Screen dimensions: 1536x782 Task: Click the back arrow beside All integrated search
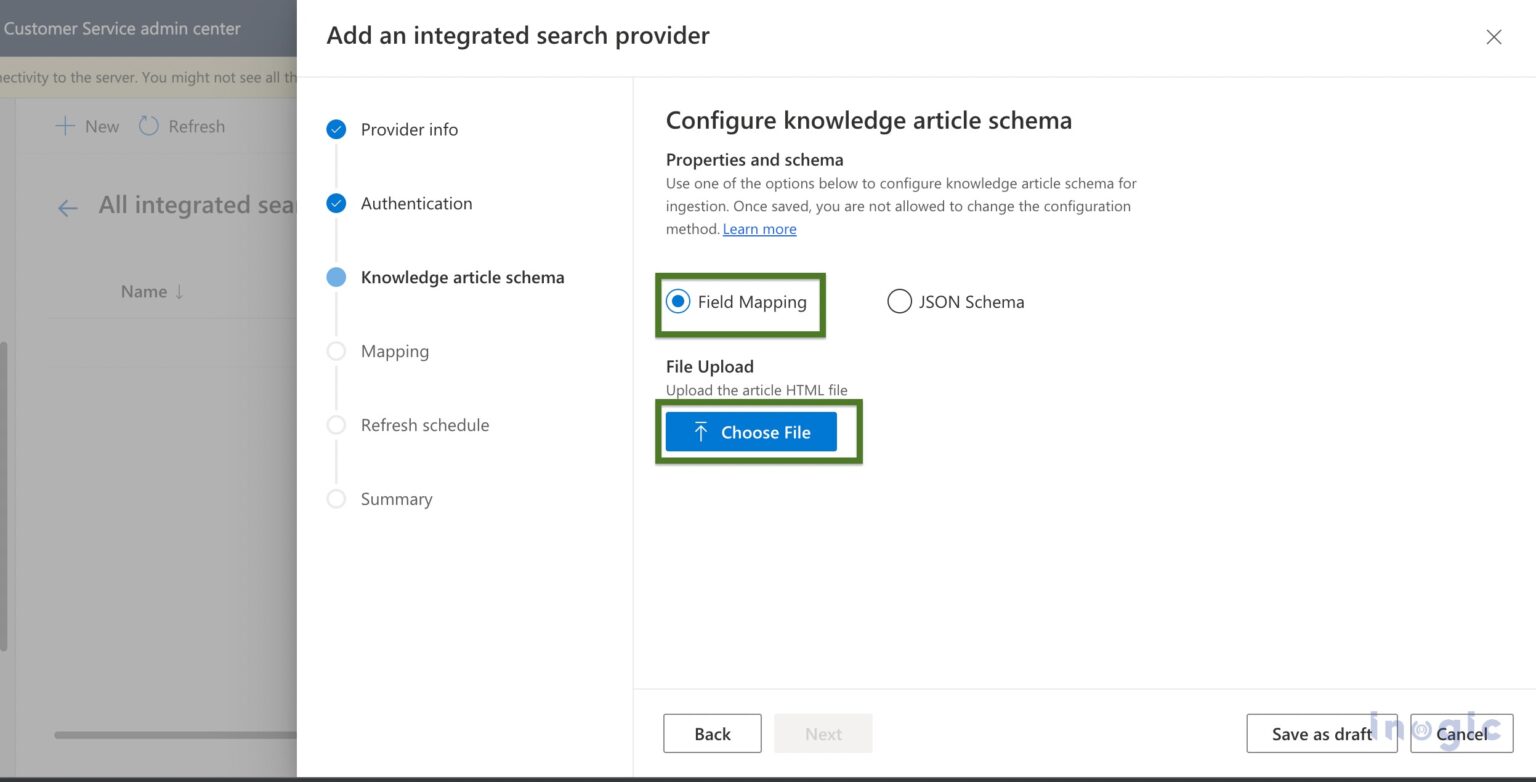(x=66, y=207)
